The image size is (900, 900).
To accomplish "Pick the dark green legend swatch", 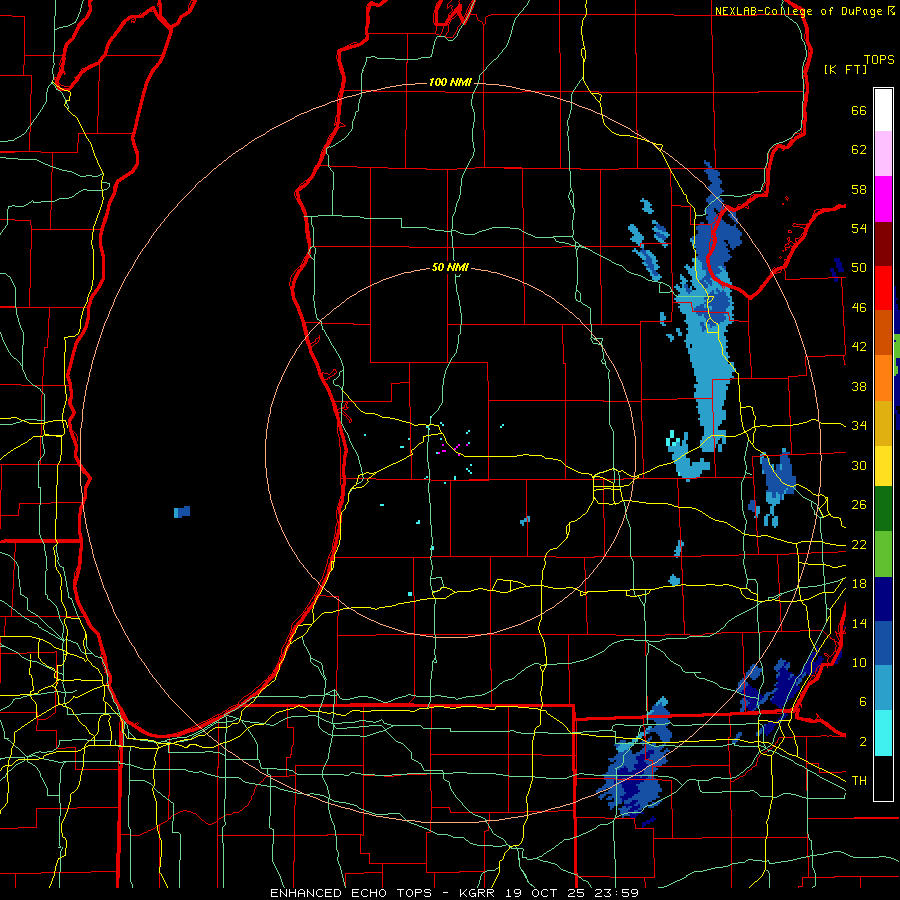I will click(x=883, y=509).
